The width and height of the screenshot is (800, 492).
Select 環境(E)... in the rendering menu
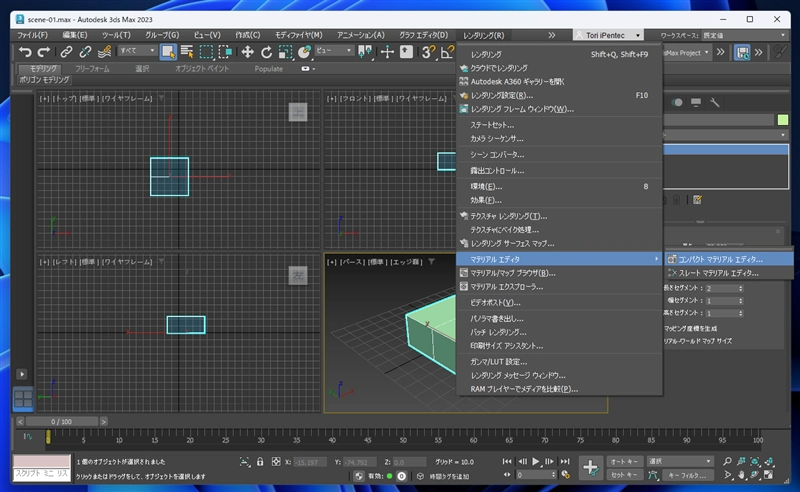(x=559, y=186)
